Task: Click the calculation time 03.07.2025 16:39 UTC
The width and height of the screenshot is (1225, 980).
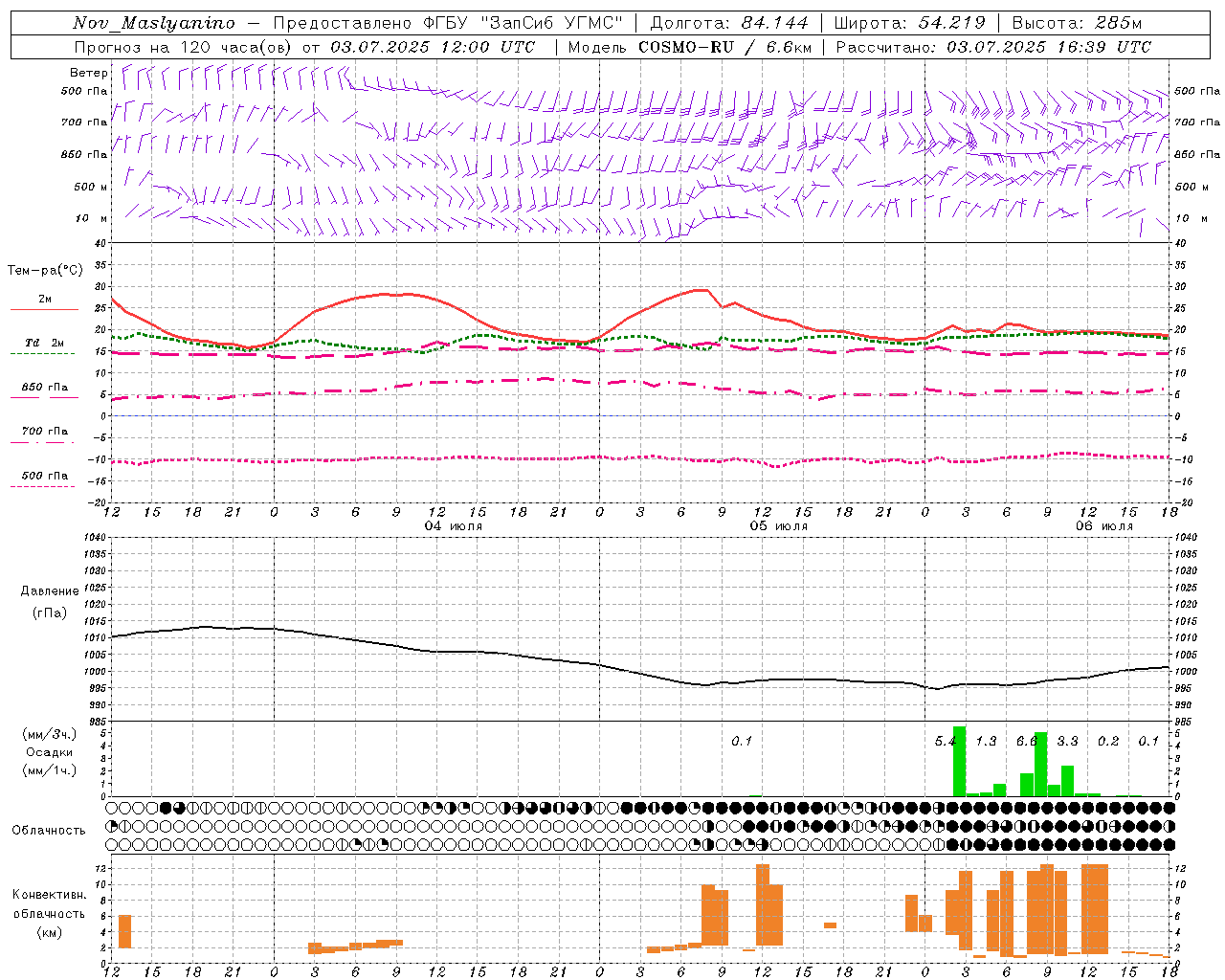Action: tap(1049, 47)
